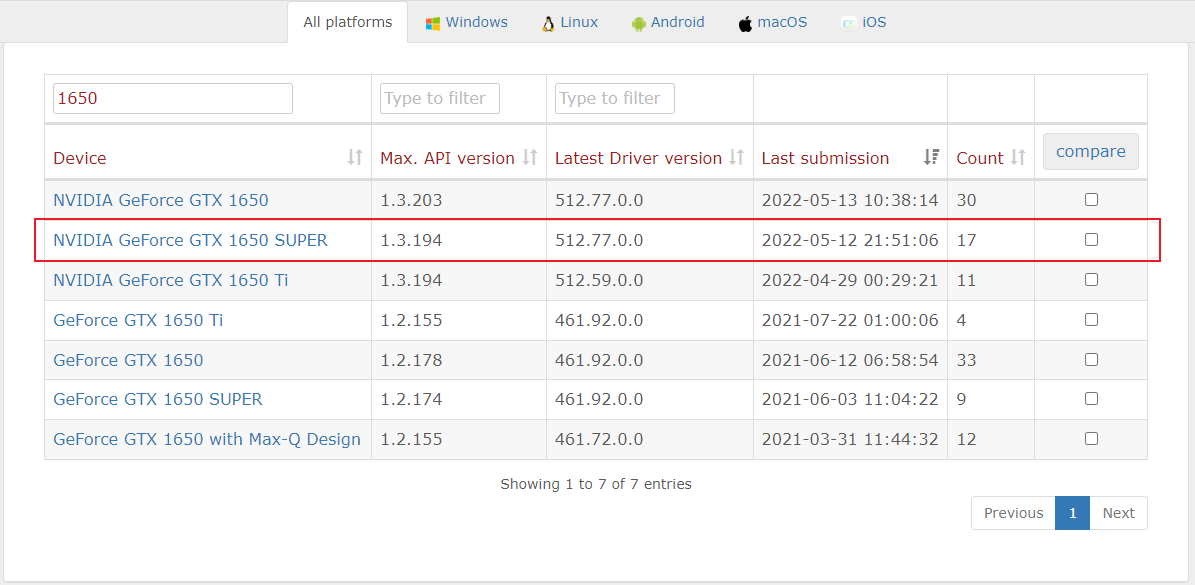The height and width of the screenshot is (585, 1195).
Task: Open the Linux platform tab
Action: [x=570, y=22]
